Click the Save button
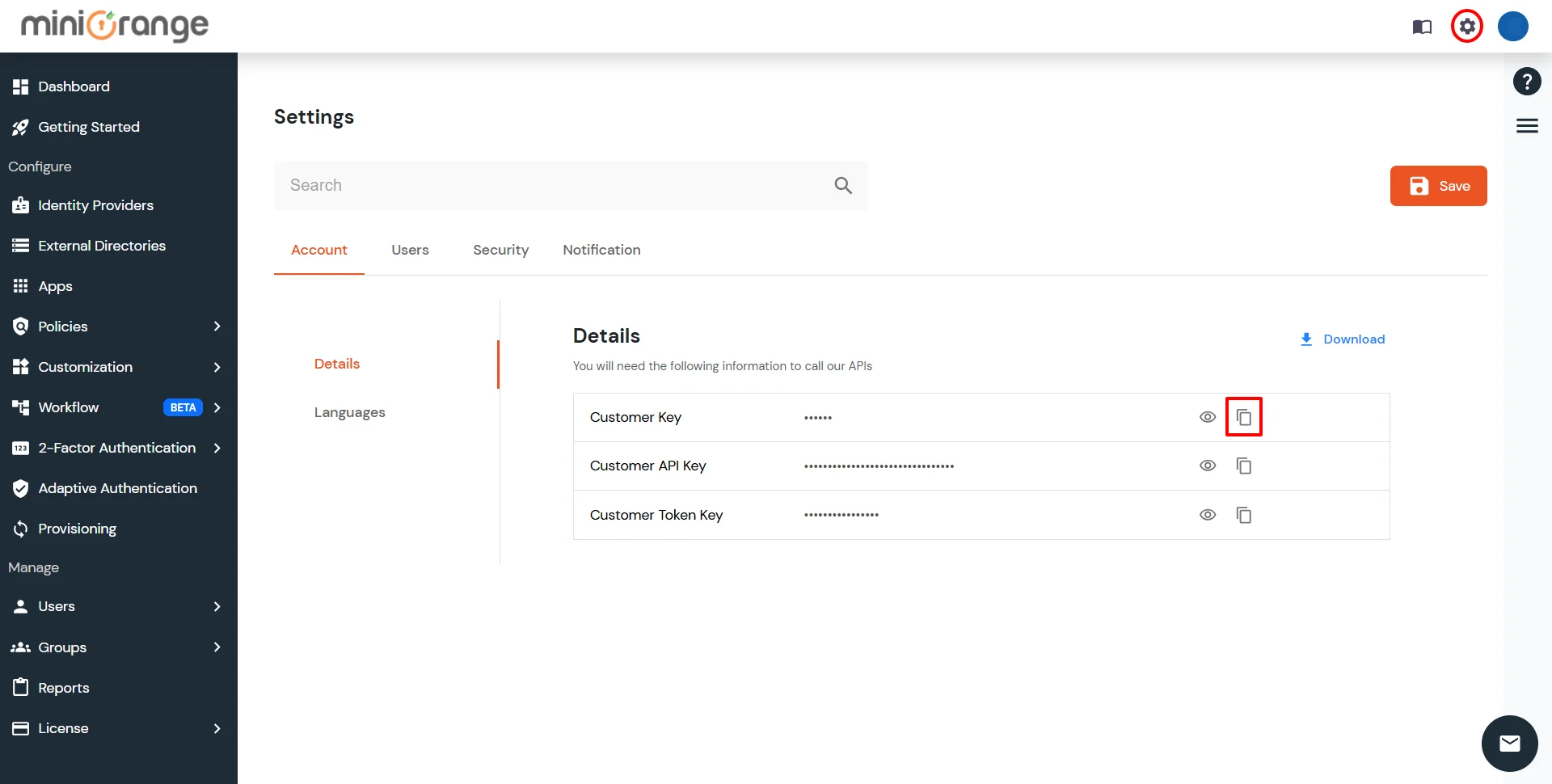The height and width of the screenshot is (784, 1552). pos(1438,186)
